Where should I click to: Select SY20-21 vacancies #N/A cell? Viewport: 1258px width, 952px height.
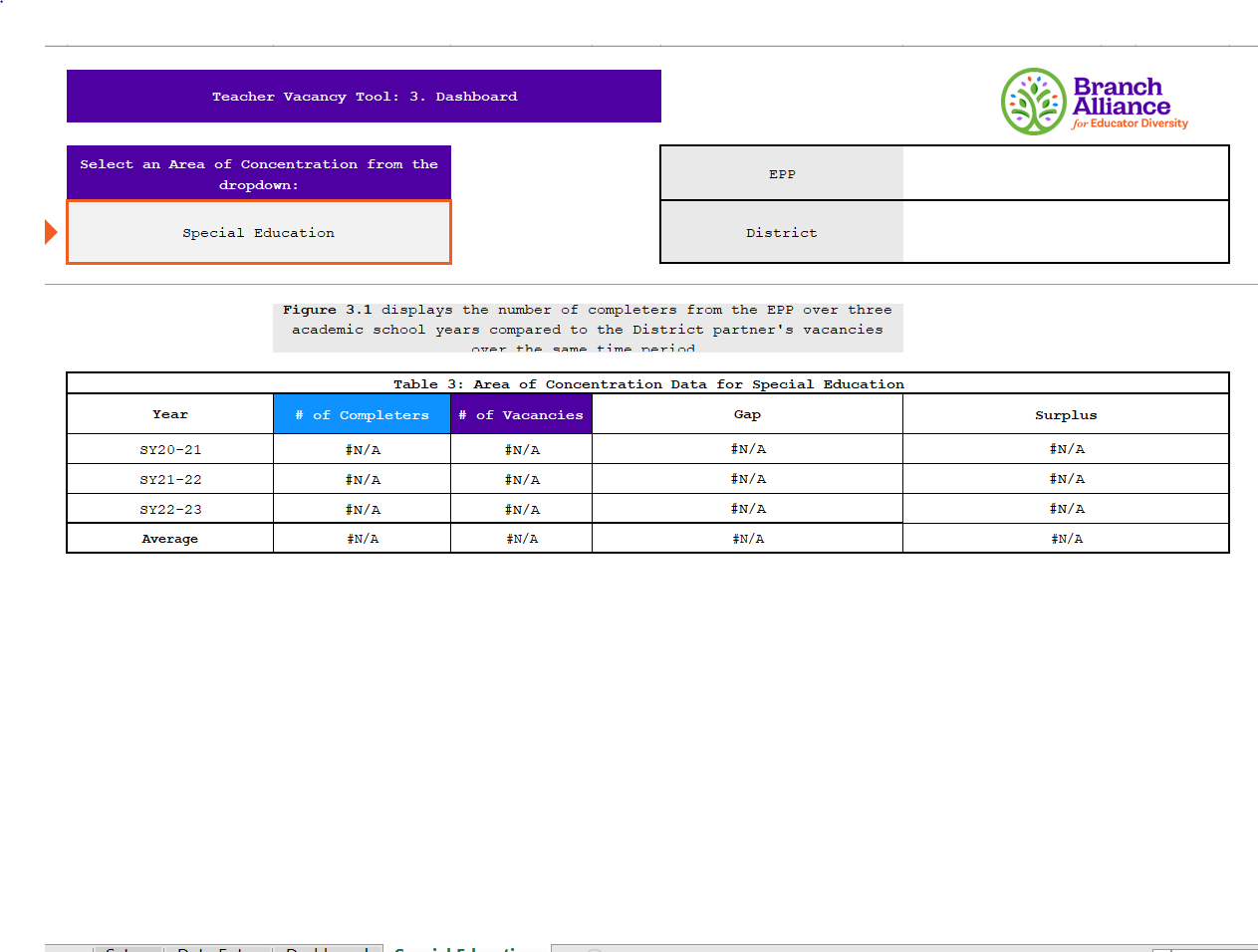(x=521, y=449)
